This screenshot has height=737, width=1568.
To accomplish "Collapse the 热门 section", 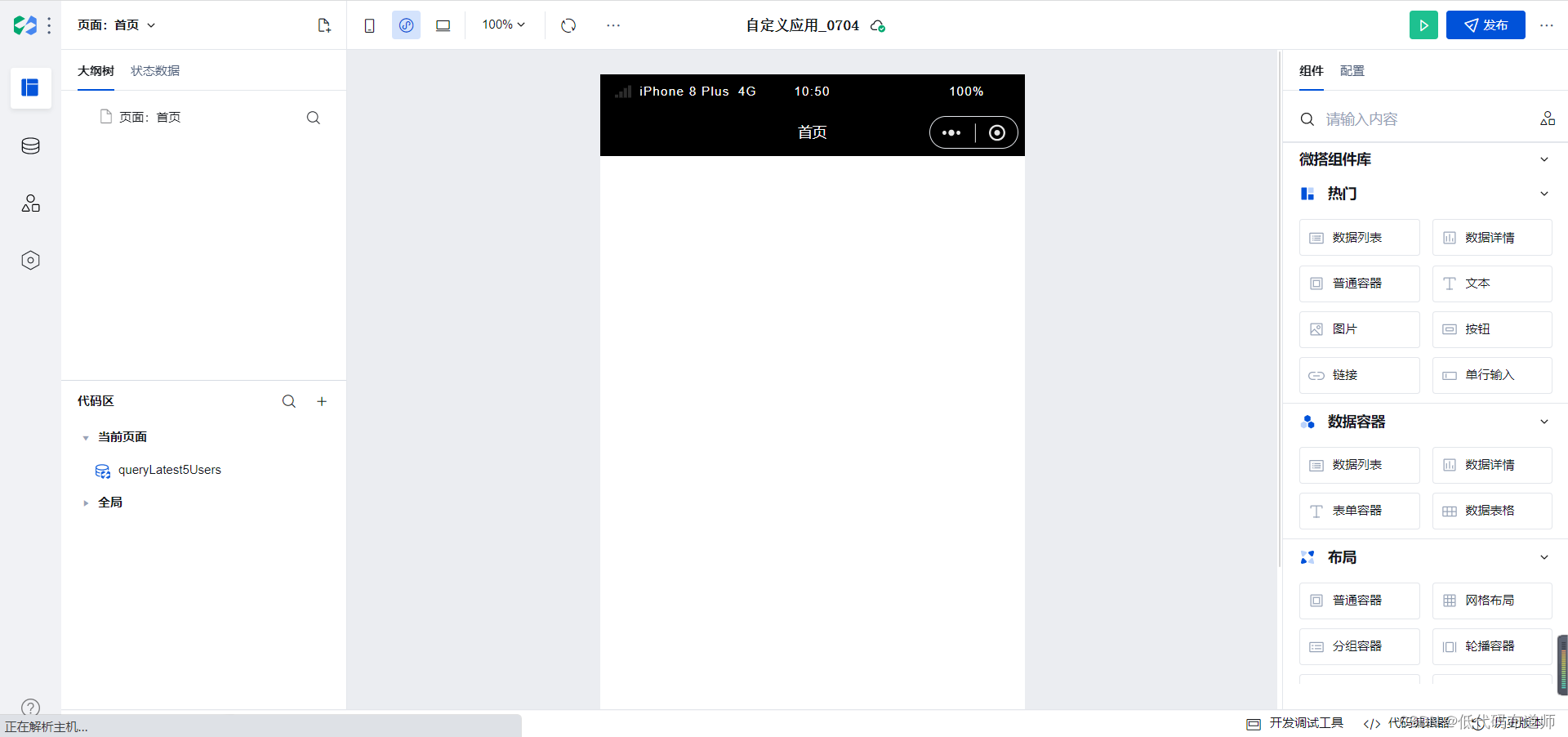I will pos(1544,194).
